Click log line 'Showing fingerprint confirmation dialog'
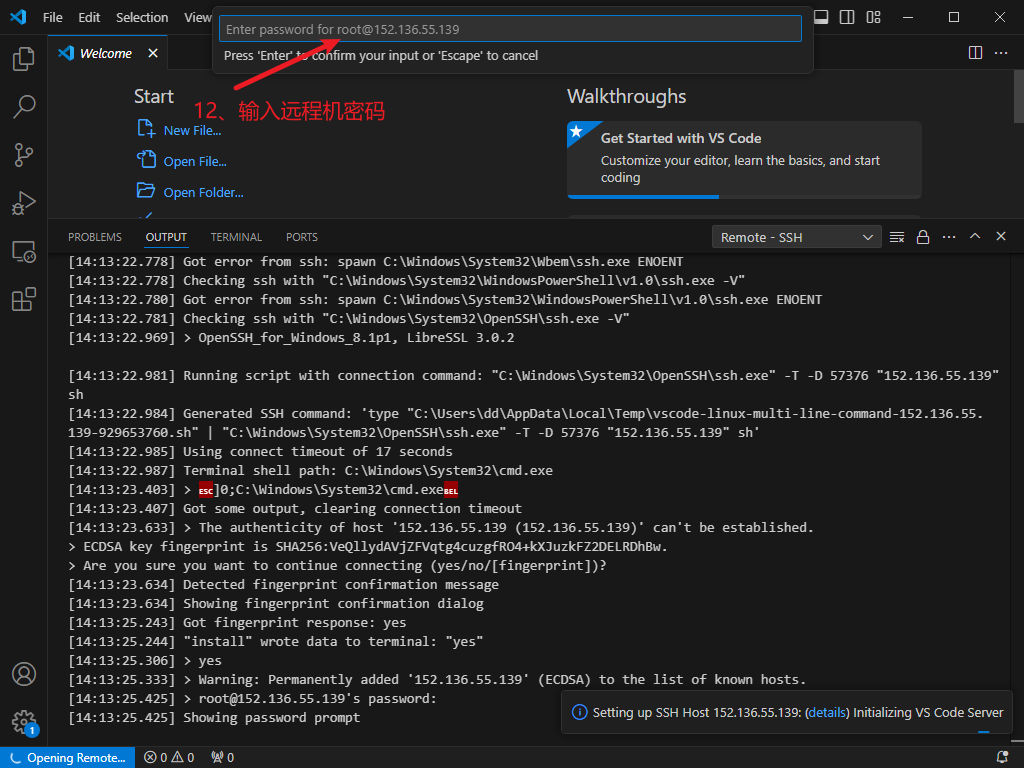The image size is (1024, 768). coord(276,603)
